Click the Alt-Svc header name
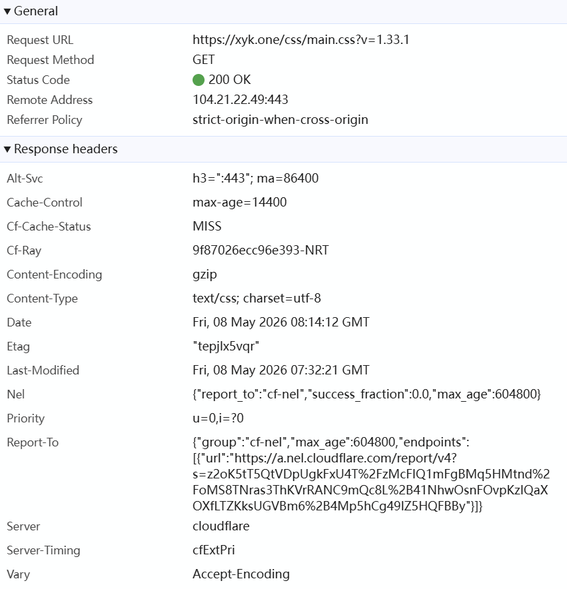The width and height of the screenshot is (567, 589). (x=25, y=178)
